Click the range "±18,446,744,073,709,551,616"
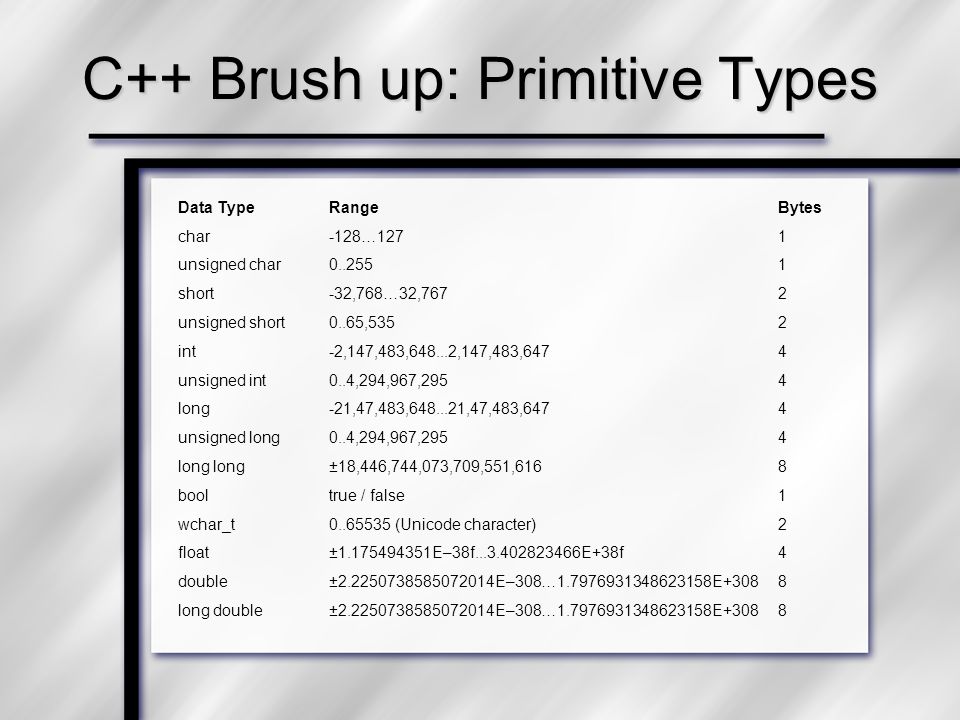 (435, 467)
